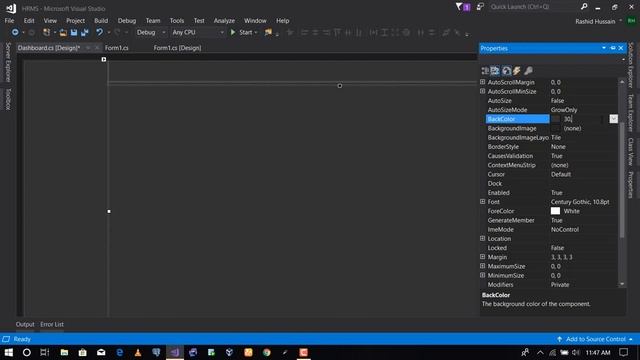
Task: Switch to the Form1.cs tab
Action: pyautogui.click(x=117, y=48)
